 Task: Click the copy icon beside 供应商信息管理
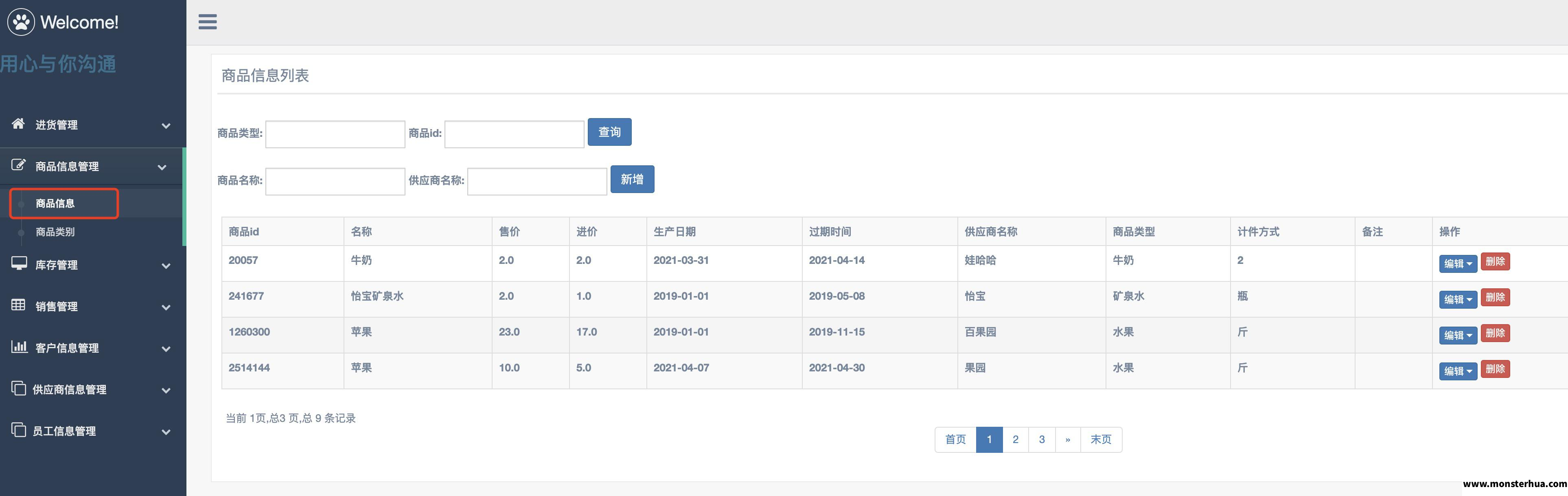[19, 388]
